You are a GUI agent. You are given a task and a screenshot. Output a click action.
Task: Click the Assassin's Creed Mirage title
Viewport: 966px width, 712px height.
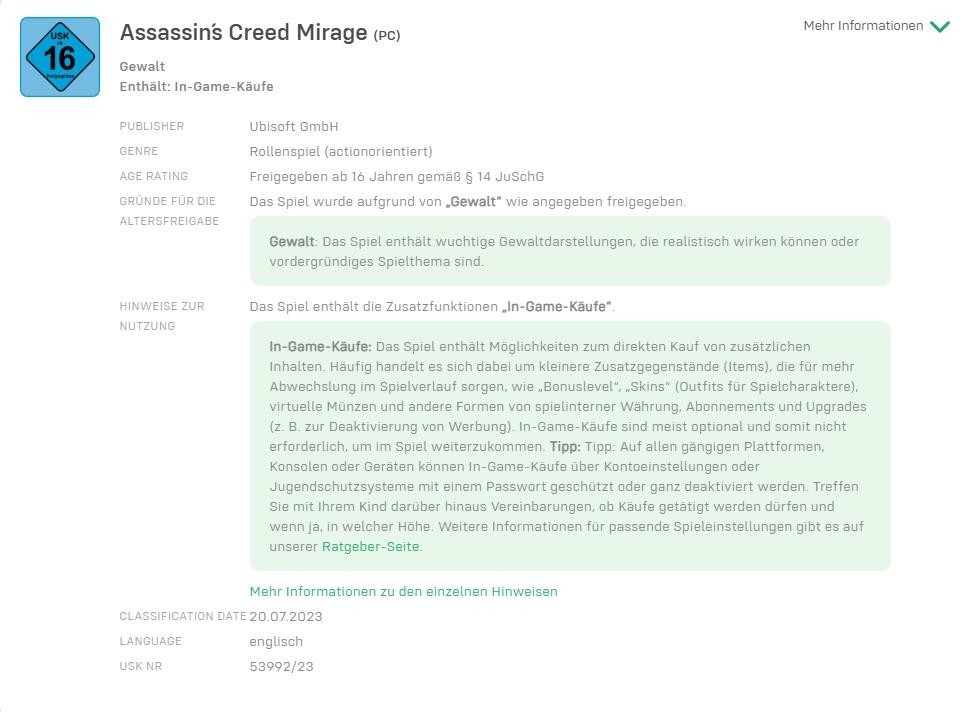click(x=243, y=32)
